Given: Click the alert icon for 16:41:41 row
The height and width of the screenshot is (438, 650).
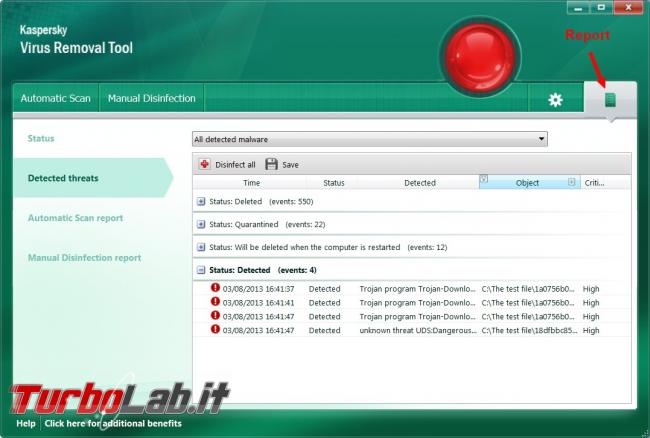Looking at the screenshot, I should (x=215, y=302).
